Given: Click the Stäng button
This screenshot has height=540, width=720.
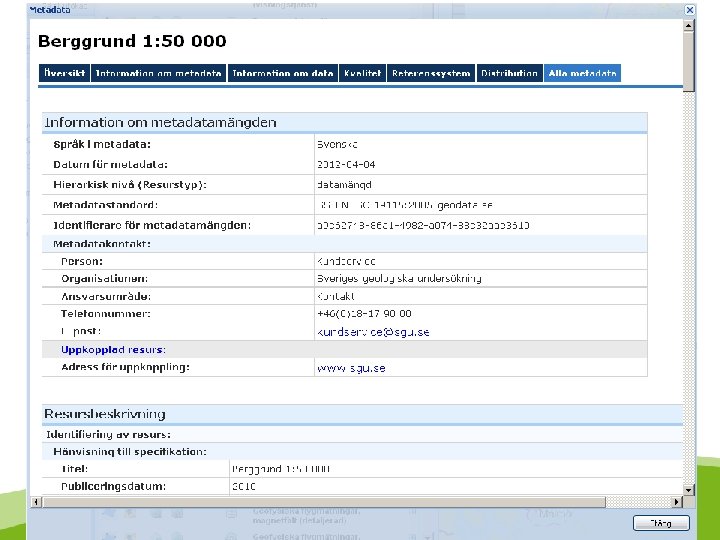Looking at the screenshot, I should [661, 523].
